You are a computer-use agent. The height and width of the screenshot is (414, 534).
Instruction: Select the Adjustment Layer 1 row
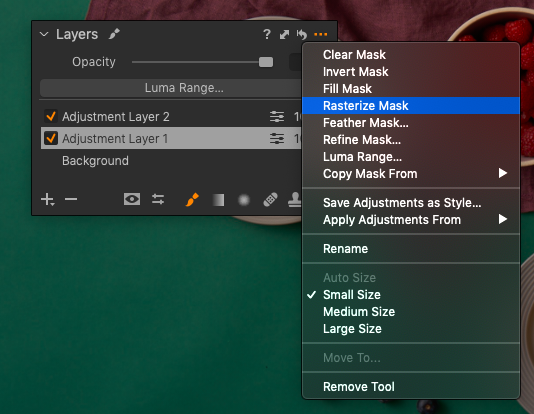coord(171,138)
